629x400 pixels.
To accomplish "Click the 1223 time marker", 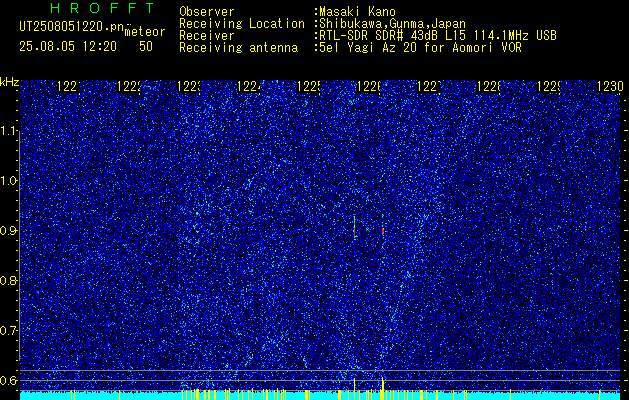I will point(189,86).
